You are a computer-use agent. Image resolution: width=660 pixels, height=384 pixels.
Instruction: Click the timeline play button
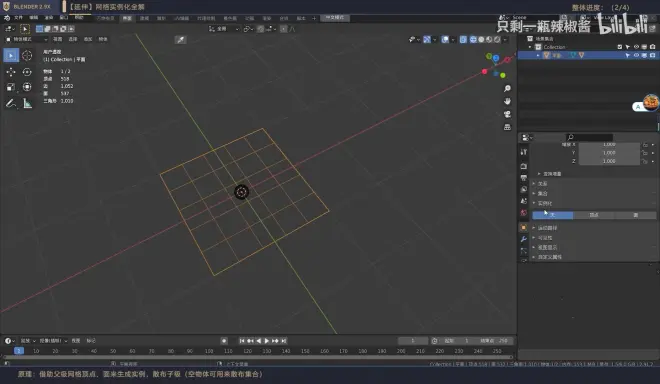click(266, 341)
